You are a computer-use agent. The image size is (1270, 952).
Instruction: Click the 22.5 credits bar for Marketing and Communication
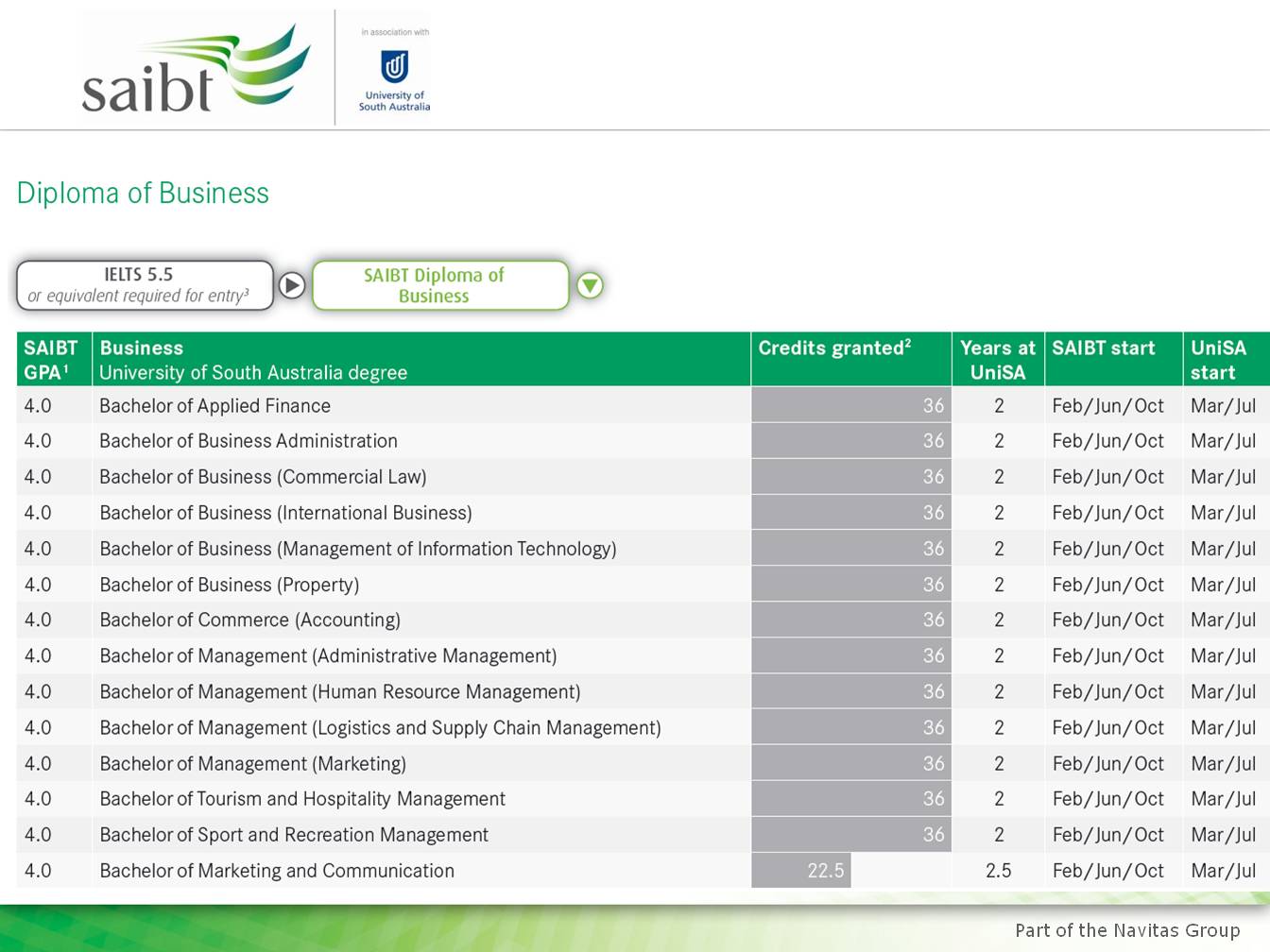(801, 871)
